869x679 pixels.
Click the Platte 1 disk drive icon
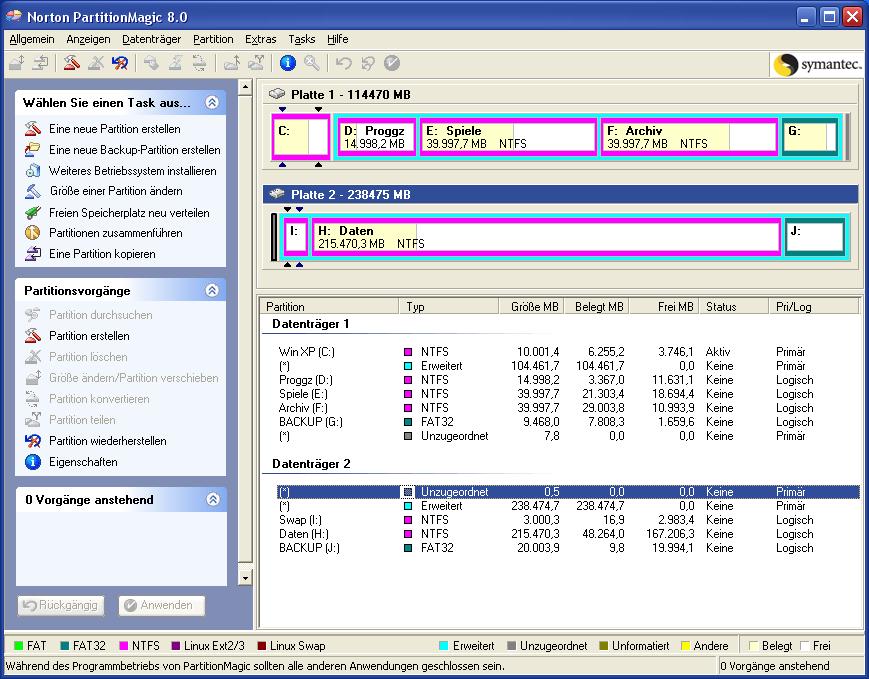277,94
